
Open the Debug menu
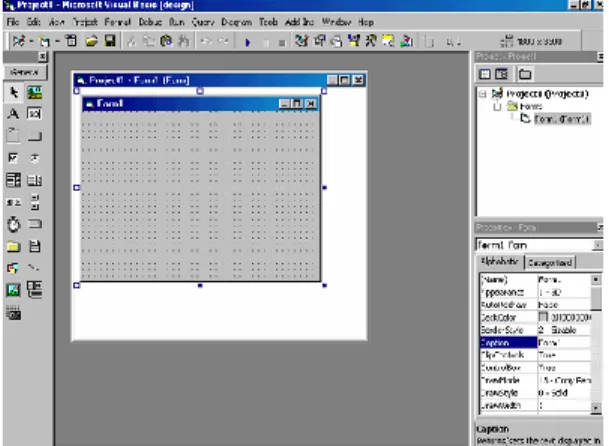click(x=150, y=22)
